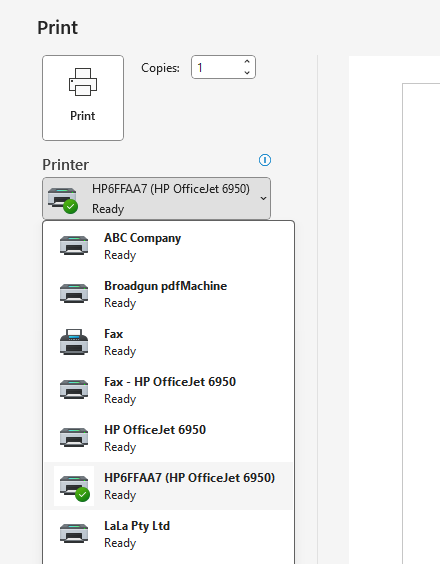The image size is (440, 564).
Task: Choose HP6FFAA7 (HP OfficeJet 6950) in the list
Action: click(x=169, y=486)
